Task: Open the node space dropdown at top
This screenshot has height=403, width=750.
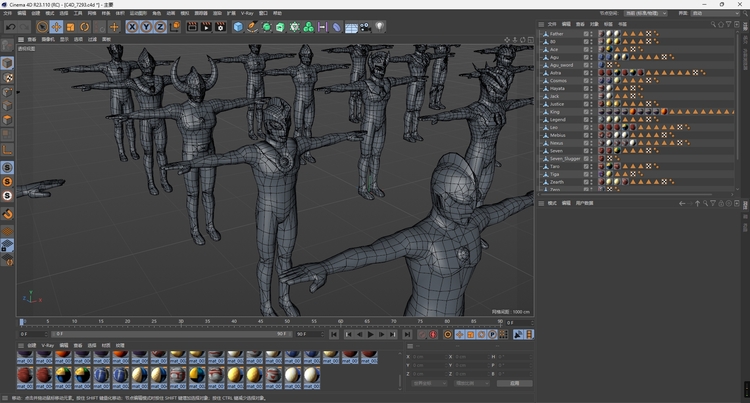Action: (x=645, y=13)
